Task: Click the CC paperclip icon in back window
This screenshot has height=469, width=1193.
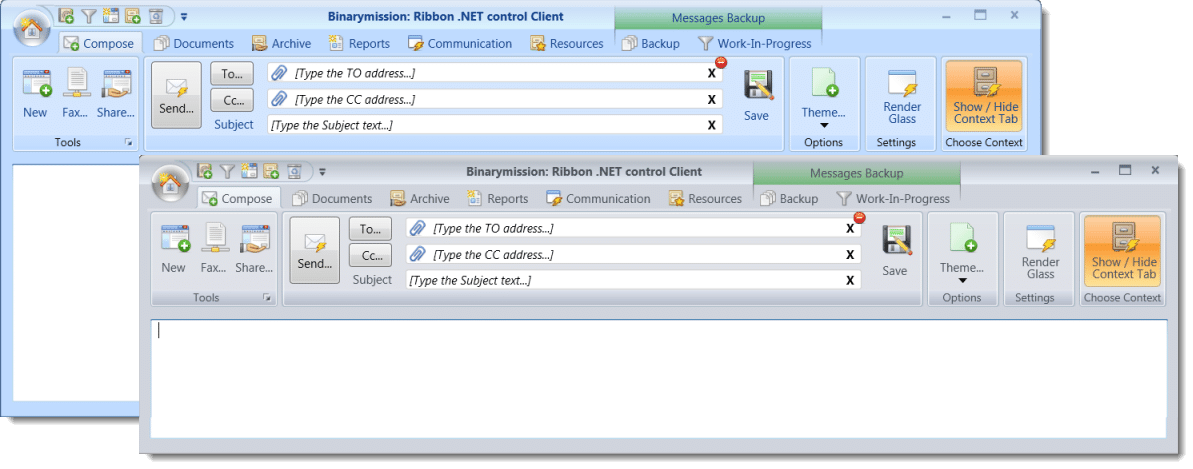Action: [279, 99]
